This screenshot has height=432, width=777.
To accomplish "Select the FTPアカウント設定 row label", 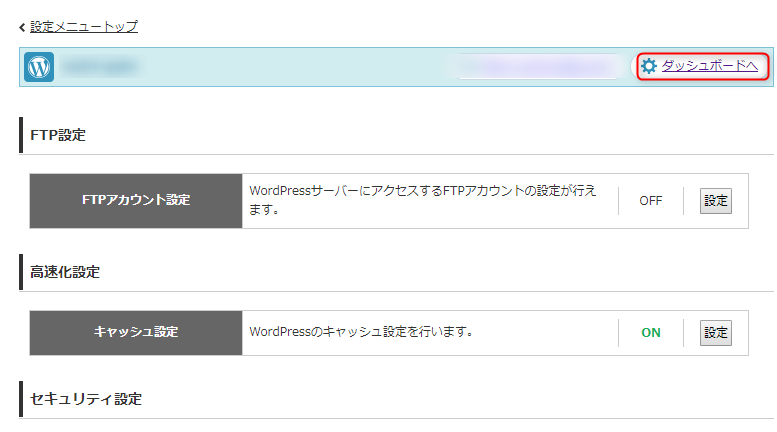I will click(x=136, y=200).
